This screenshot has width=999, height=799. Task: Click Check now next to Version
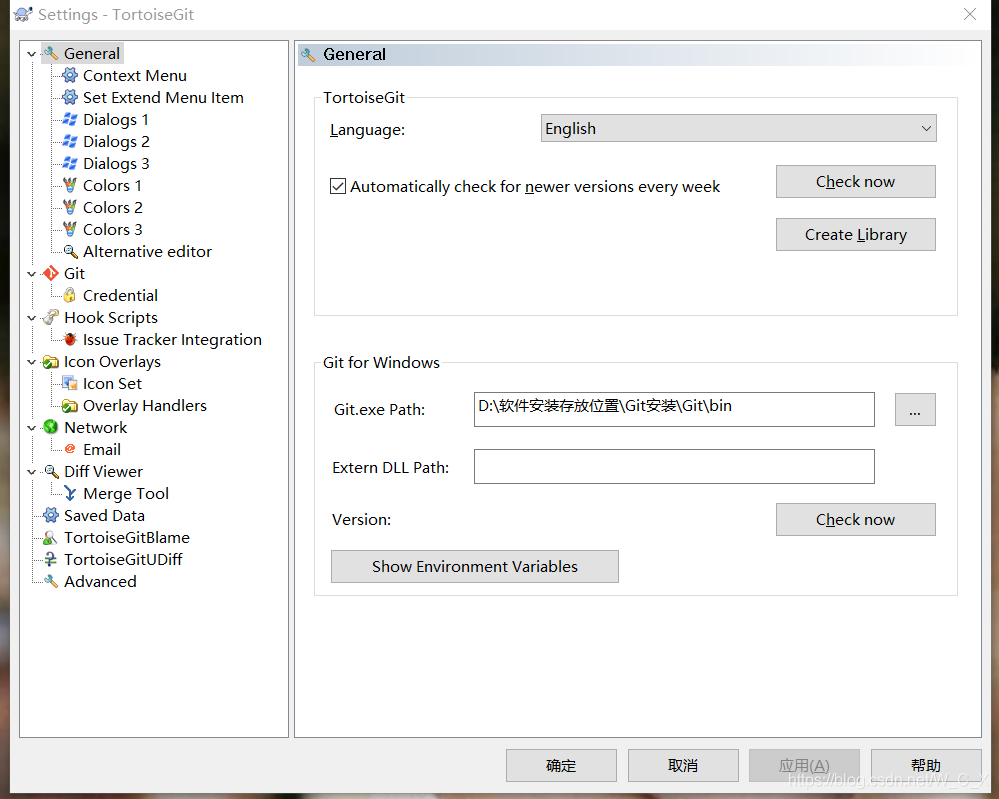pyautogui.click(x=856, y=519)
